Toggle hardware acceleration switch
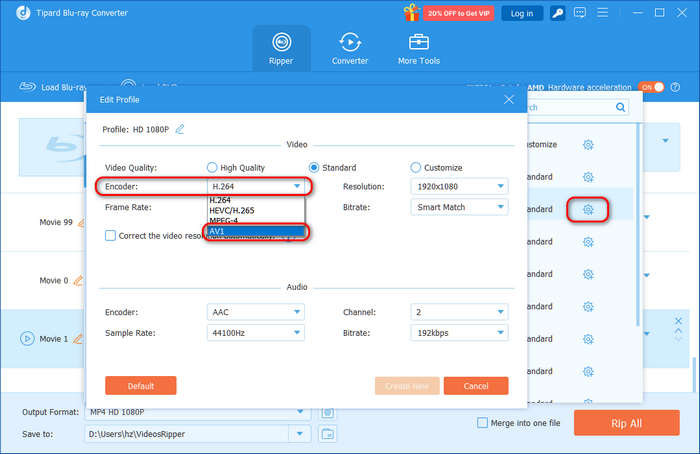The width and height of the screenshot is (700, 454). pos(651,87)
